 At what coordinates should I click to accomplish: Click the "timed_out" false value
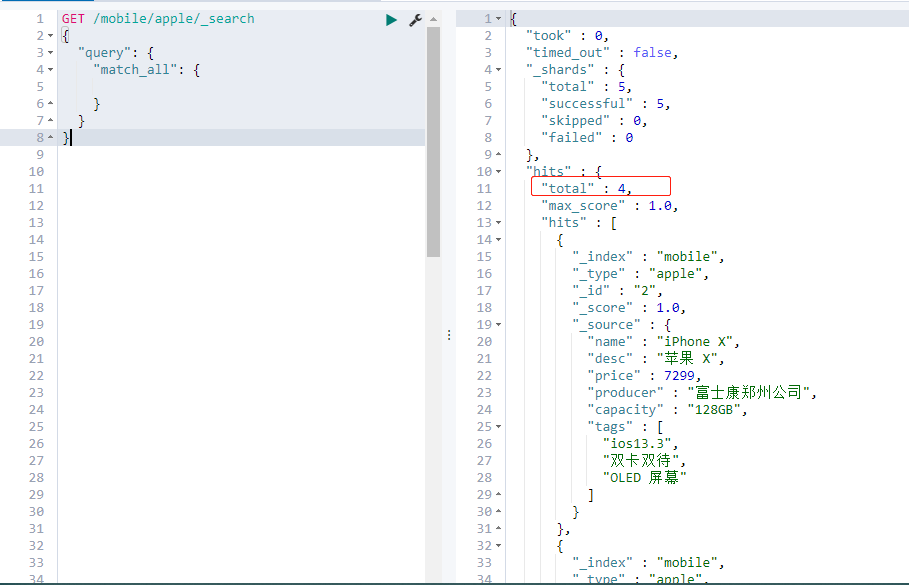[652, 53]
